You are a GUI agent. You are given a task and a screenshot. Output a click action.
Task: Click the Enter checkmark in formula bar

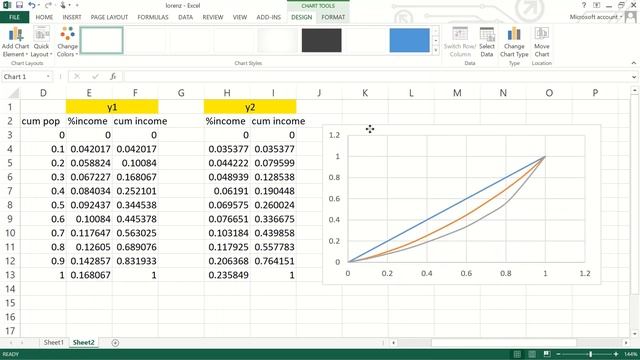coord(95,76)
